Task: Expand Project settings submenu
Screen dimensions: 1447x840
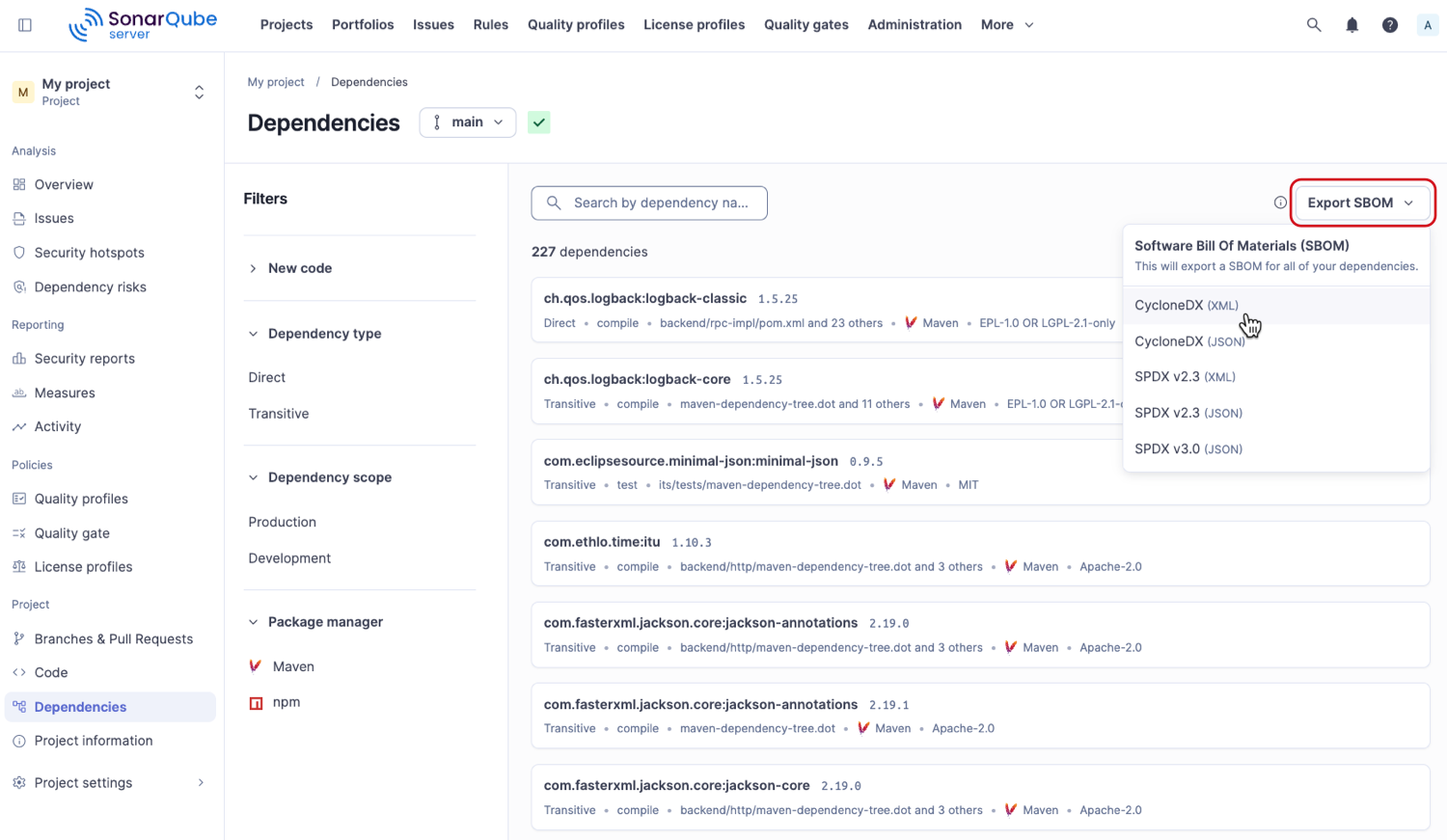Action: pos(201,783)
